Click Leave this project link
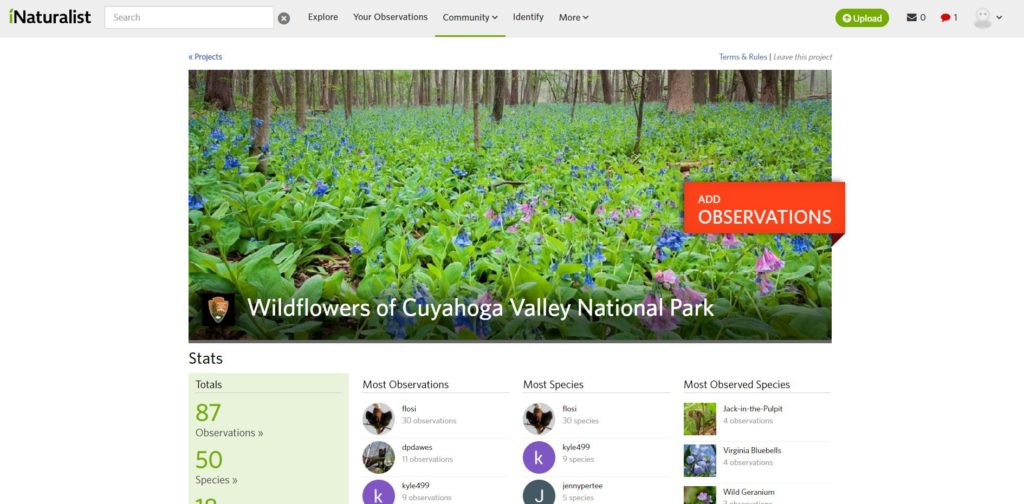1024x504 pixels. [803, 57]
